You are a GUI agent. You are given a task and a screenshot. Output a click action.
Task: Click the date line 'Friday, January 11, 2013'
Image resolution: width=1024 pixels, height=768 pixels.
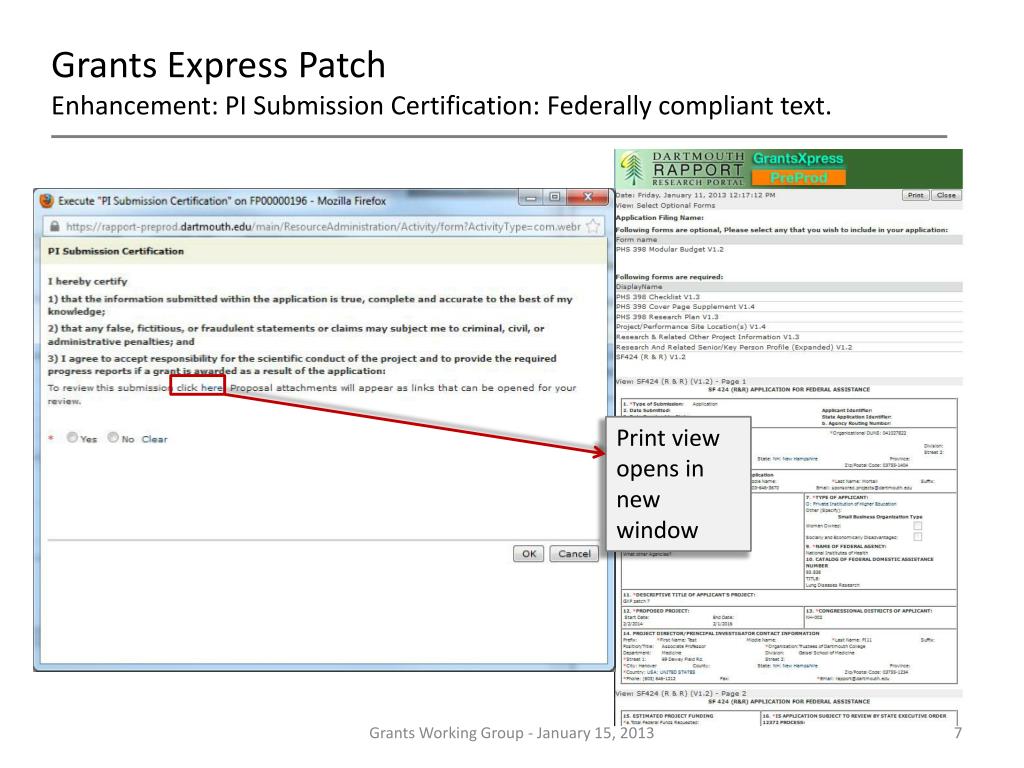click(x=695, y=195)
